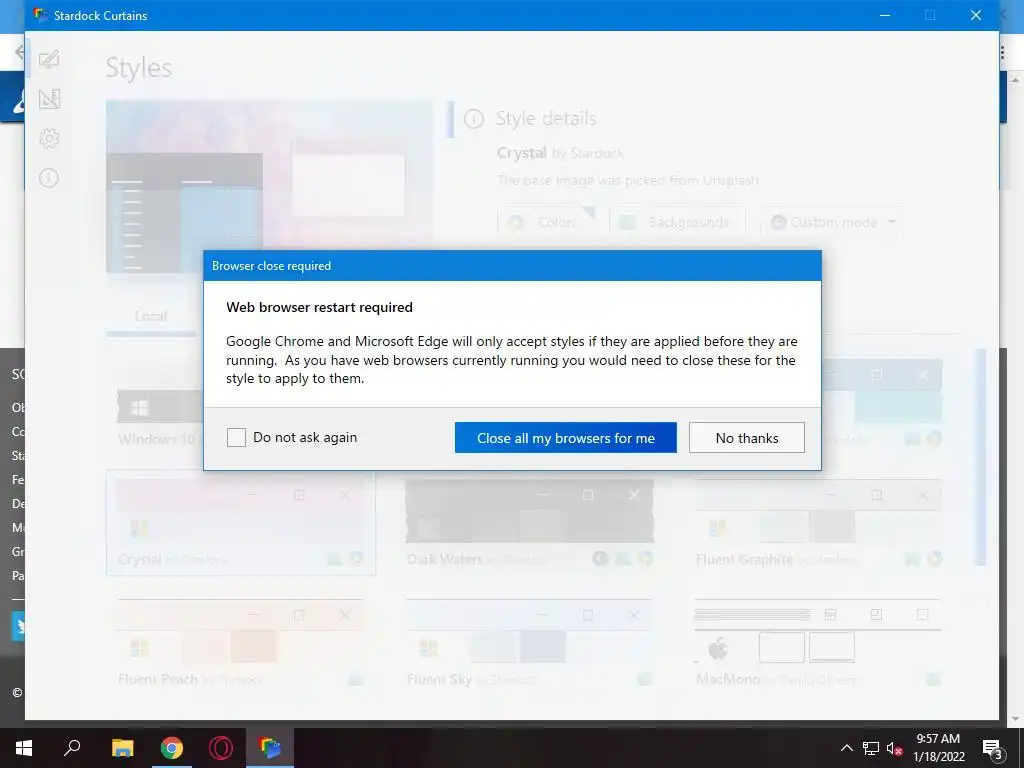Select the Fluent Graphite style card
Image resolution: width=1024 pixels, height=768 pixels.
[818, 523]
